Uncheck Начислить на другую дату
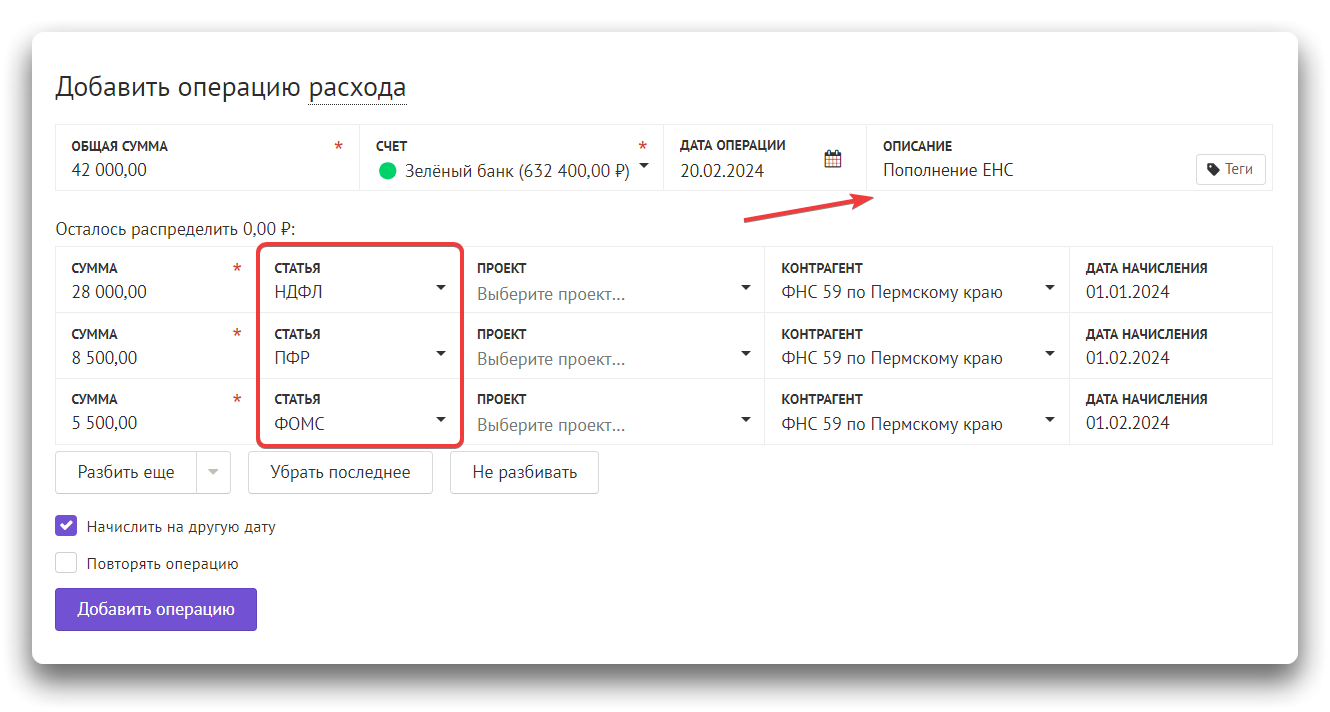Image resolution: width=1330 pixels, height=712 pixels. click(x=66, y=526)
